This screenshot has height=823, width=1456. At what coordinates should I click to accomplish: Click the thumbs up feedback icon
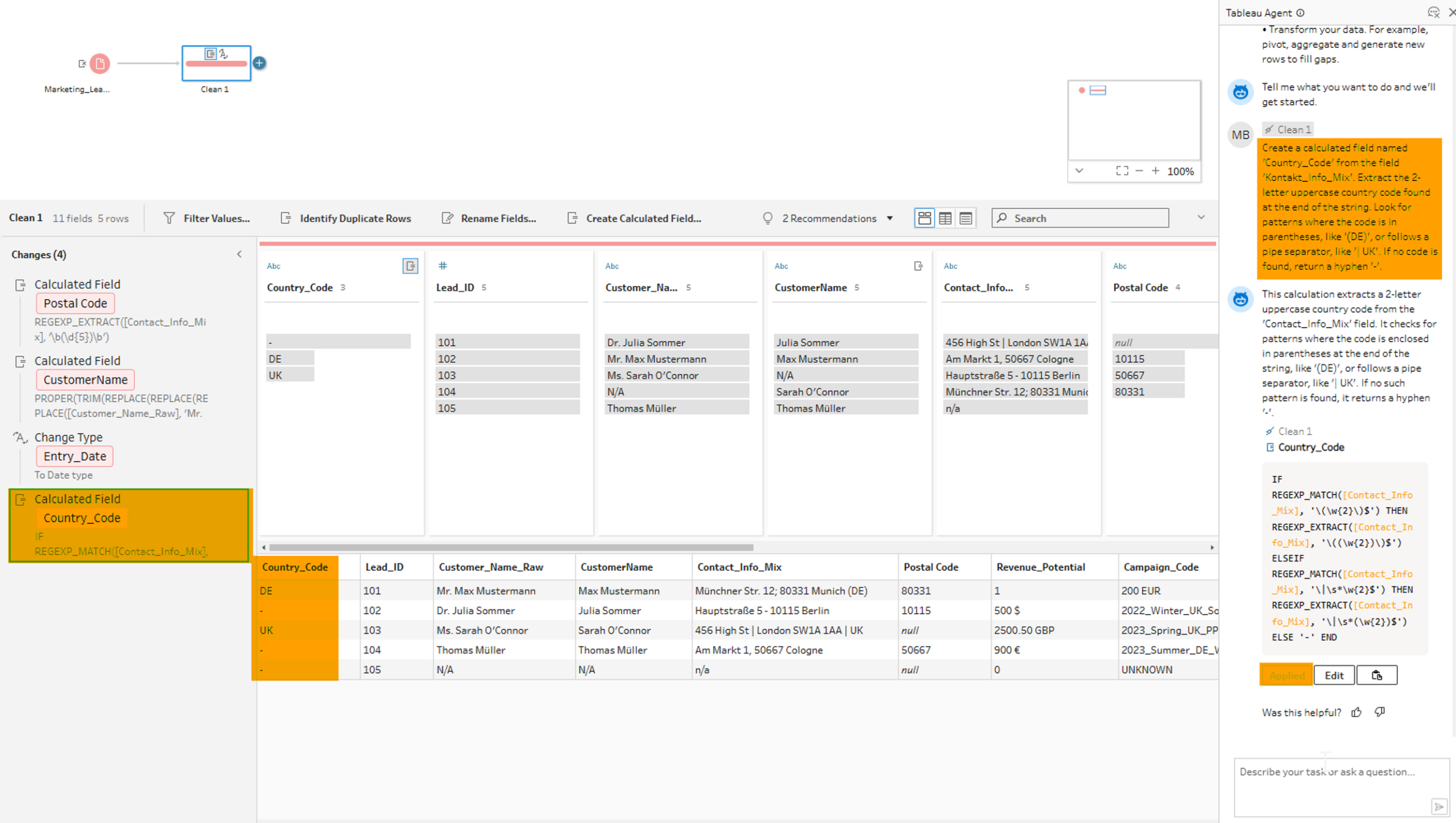[x=1357, y=712]
